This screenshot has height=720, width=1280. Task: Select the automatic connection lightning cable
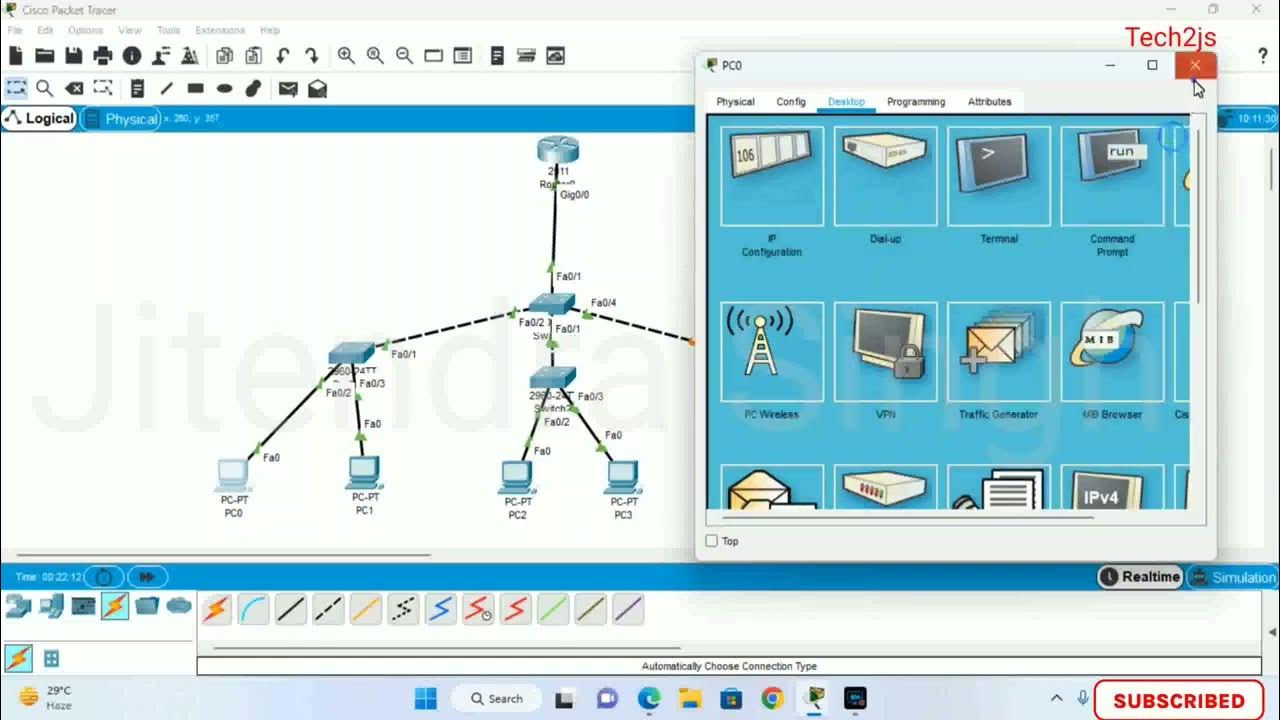tap(216, 609)
